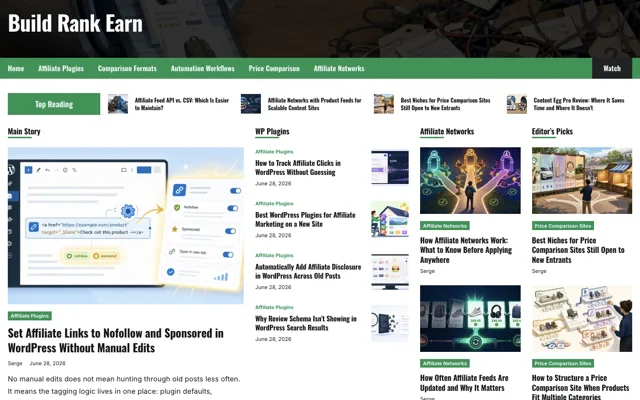Click Affiliate Plugins label above Track Affiliate Clicks

point(274,151)
